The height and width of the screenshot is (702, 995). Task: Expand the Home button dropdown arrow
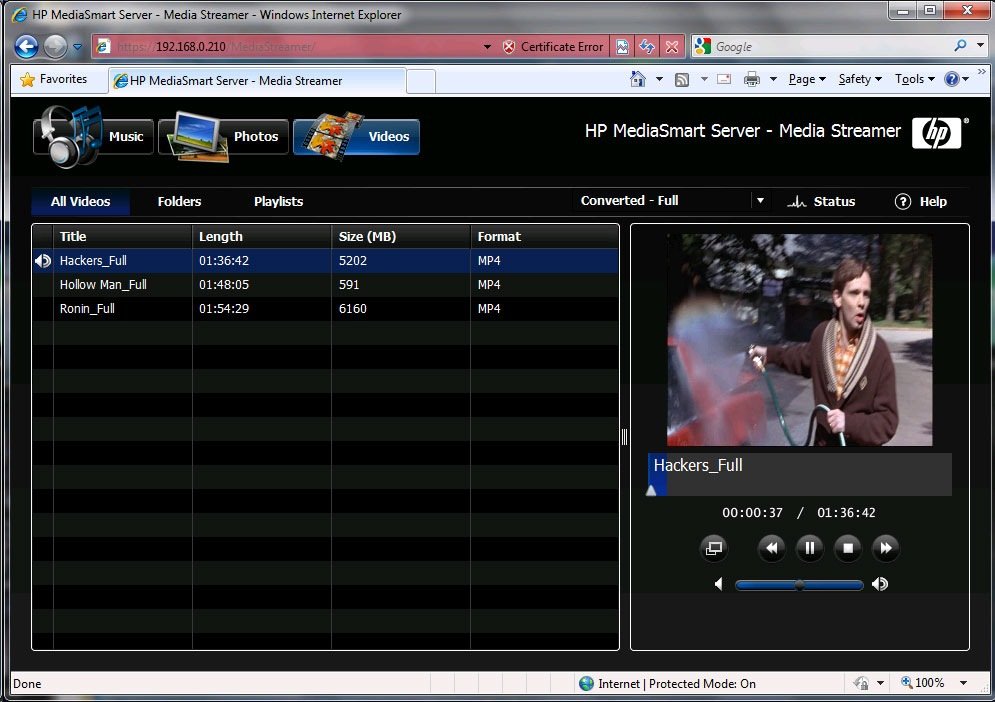click(x=659, y=79)
